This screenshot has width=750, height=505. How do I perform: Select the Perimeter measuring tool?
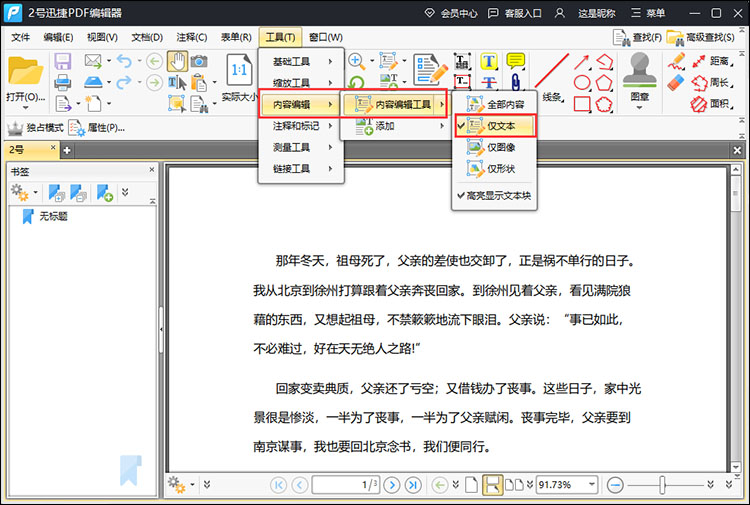point(711,82)
